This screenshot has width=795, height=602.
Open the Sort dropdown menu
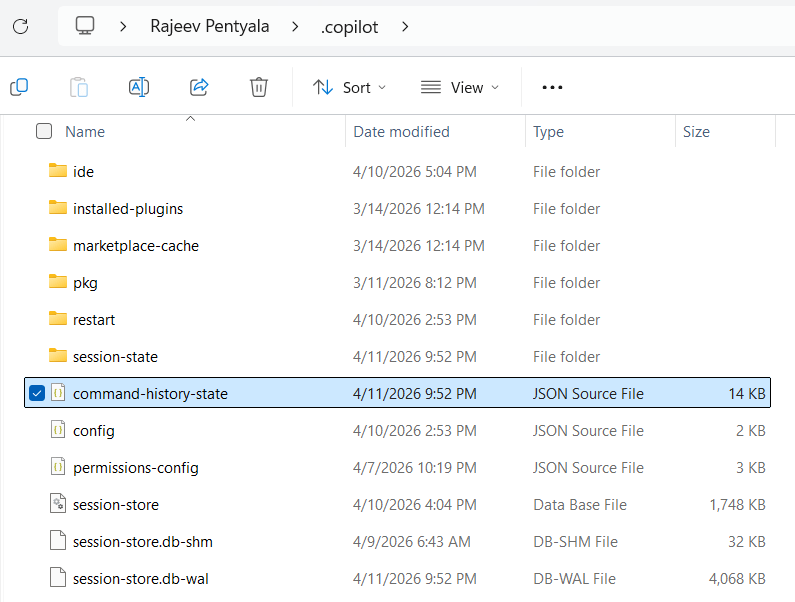tap(349, 87)
